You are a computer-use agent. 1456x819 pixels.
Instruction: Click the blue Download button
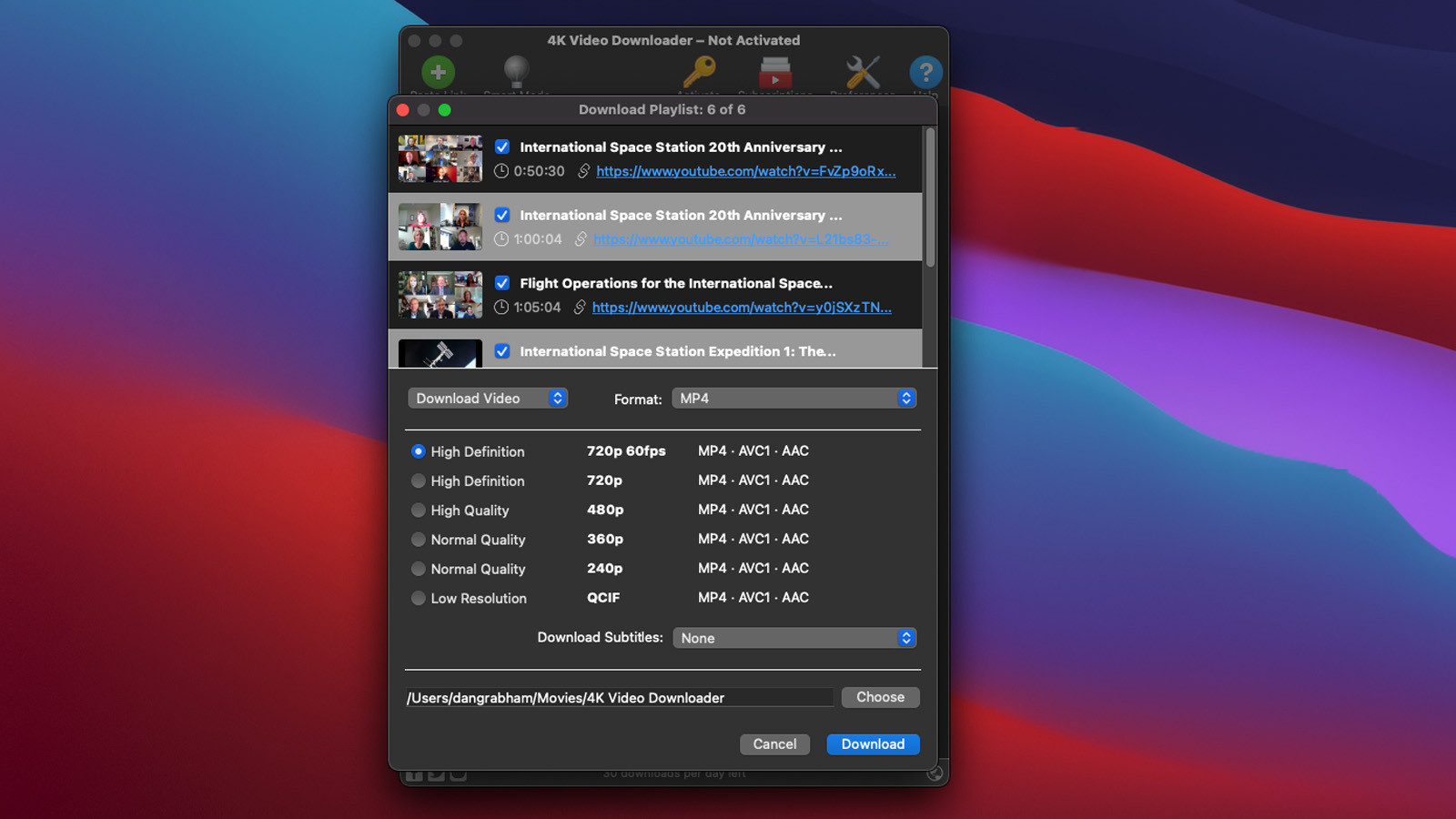873,744
